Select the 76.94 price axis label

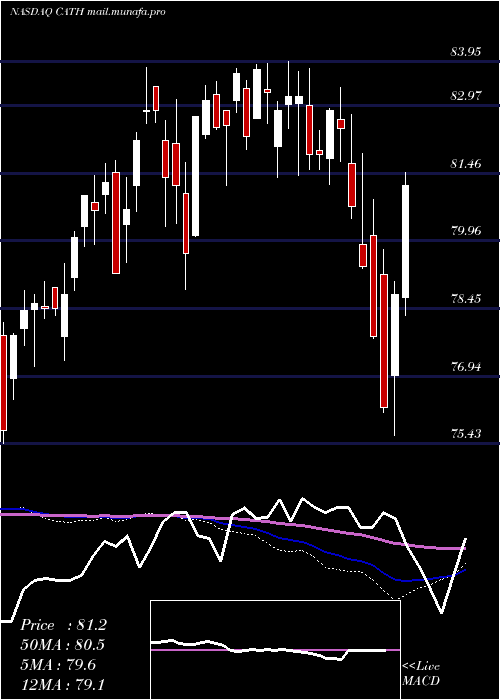click(466, 367)
